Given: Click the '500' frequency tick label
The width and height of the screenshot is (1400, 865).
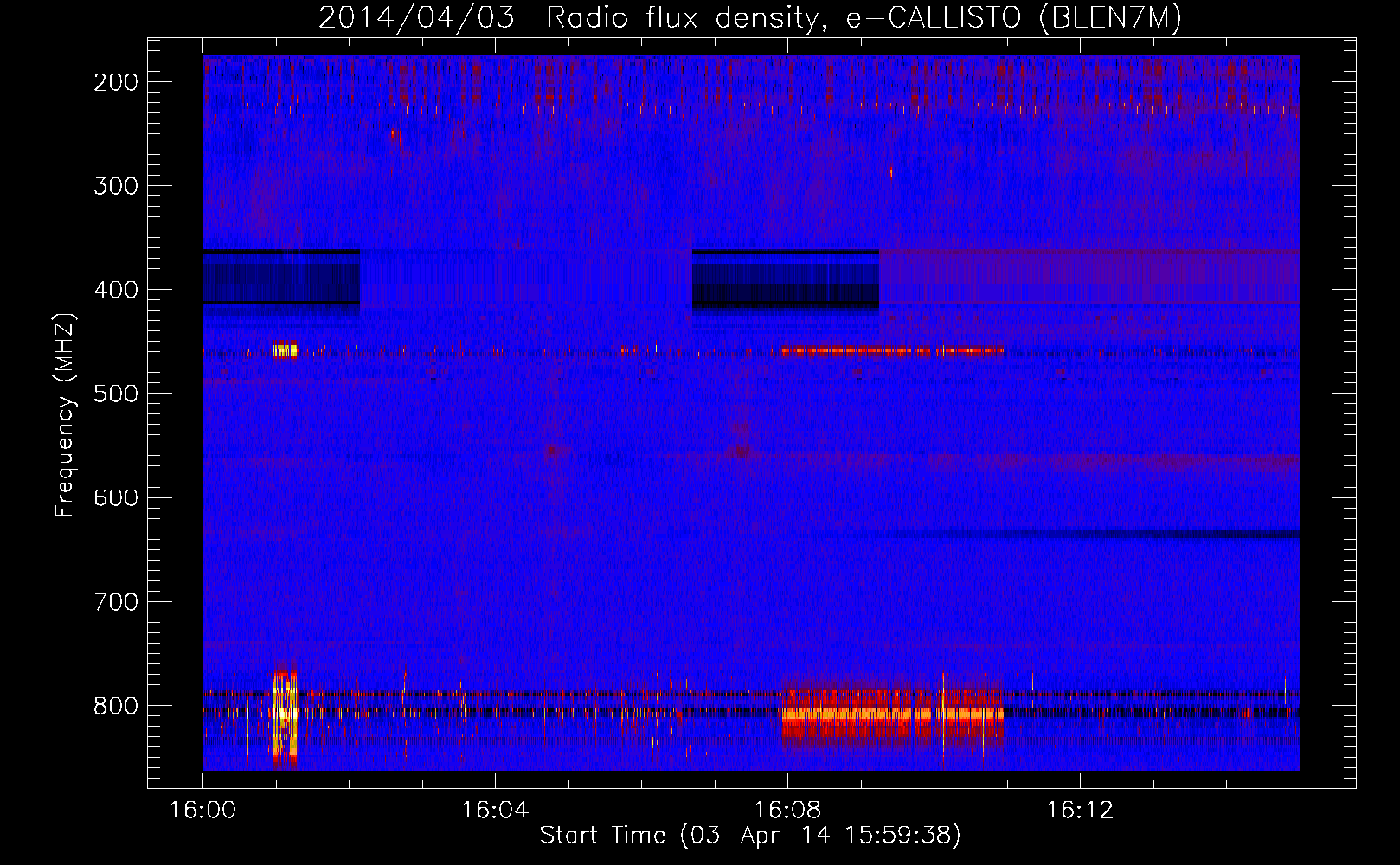Looking at the screenshot, I should [x=116, y=394].
